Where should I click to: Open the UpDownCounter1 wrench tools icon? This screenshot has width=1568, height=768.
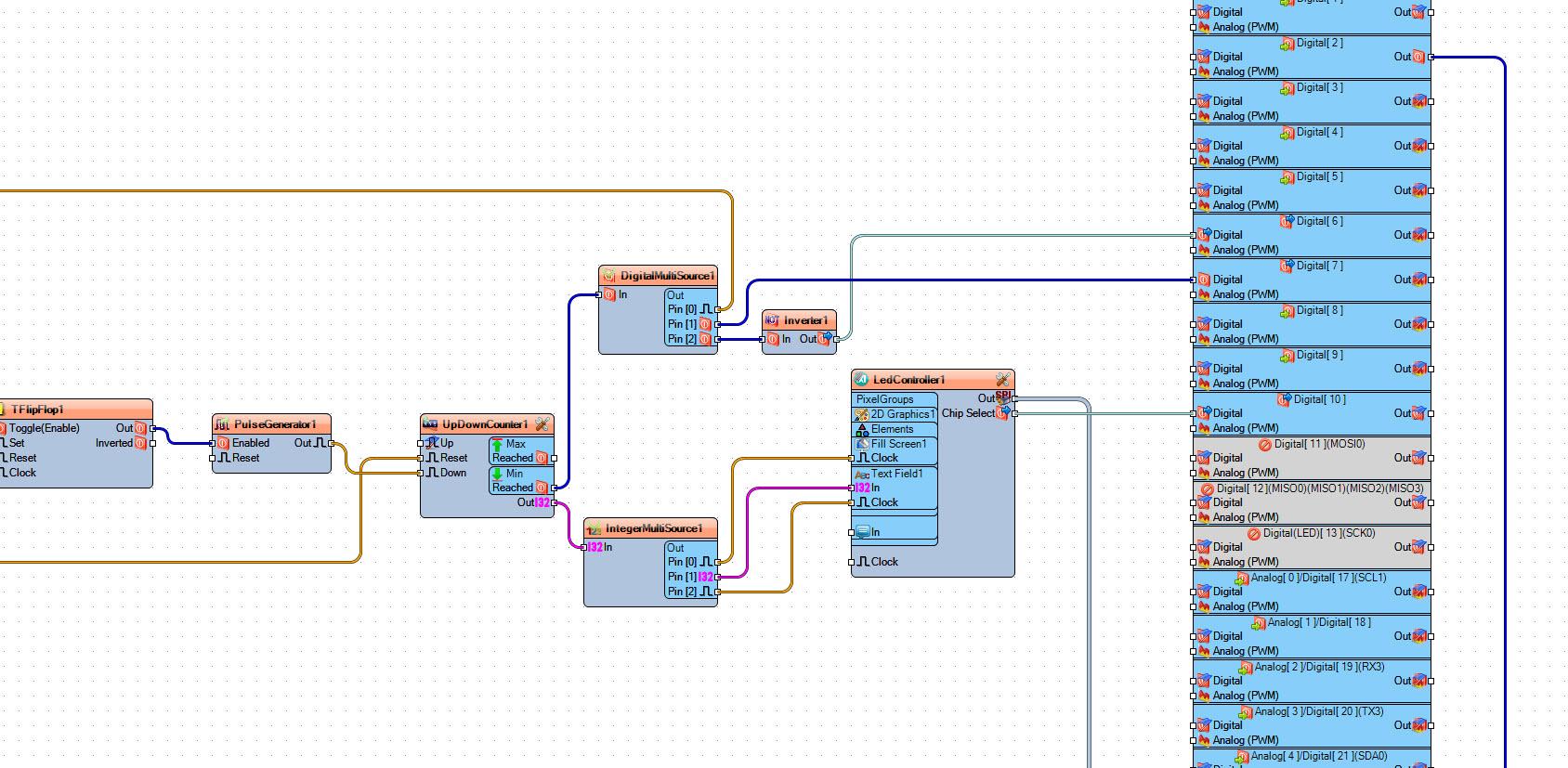point(542,424)
